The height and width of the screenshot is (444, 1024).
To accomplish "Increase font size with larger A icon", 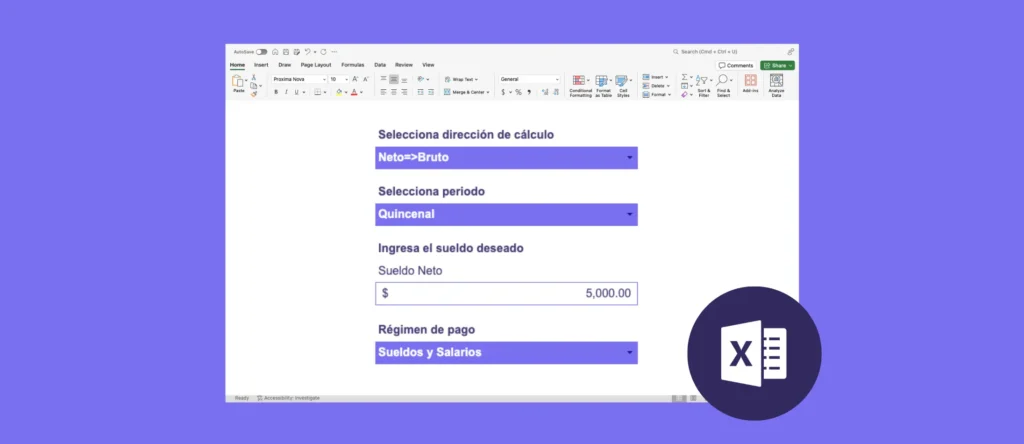I will pos(355,79).
